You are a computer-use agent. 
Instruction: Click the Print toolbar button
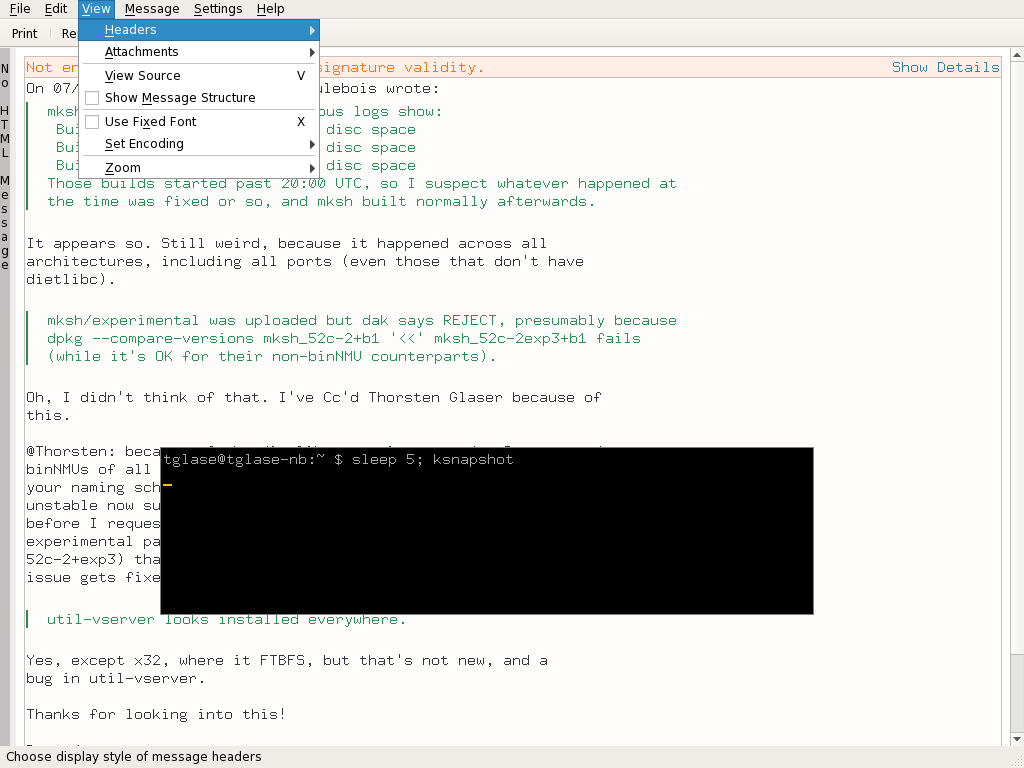[25, 33]
